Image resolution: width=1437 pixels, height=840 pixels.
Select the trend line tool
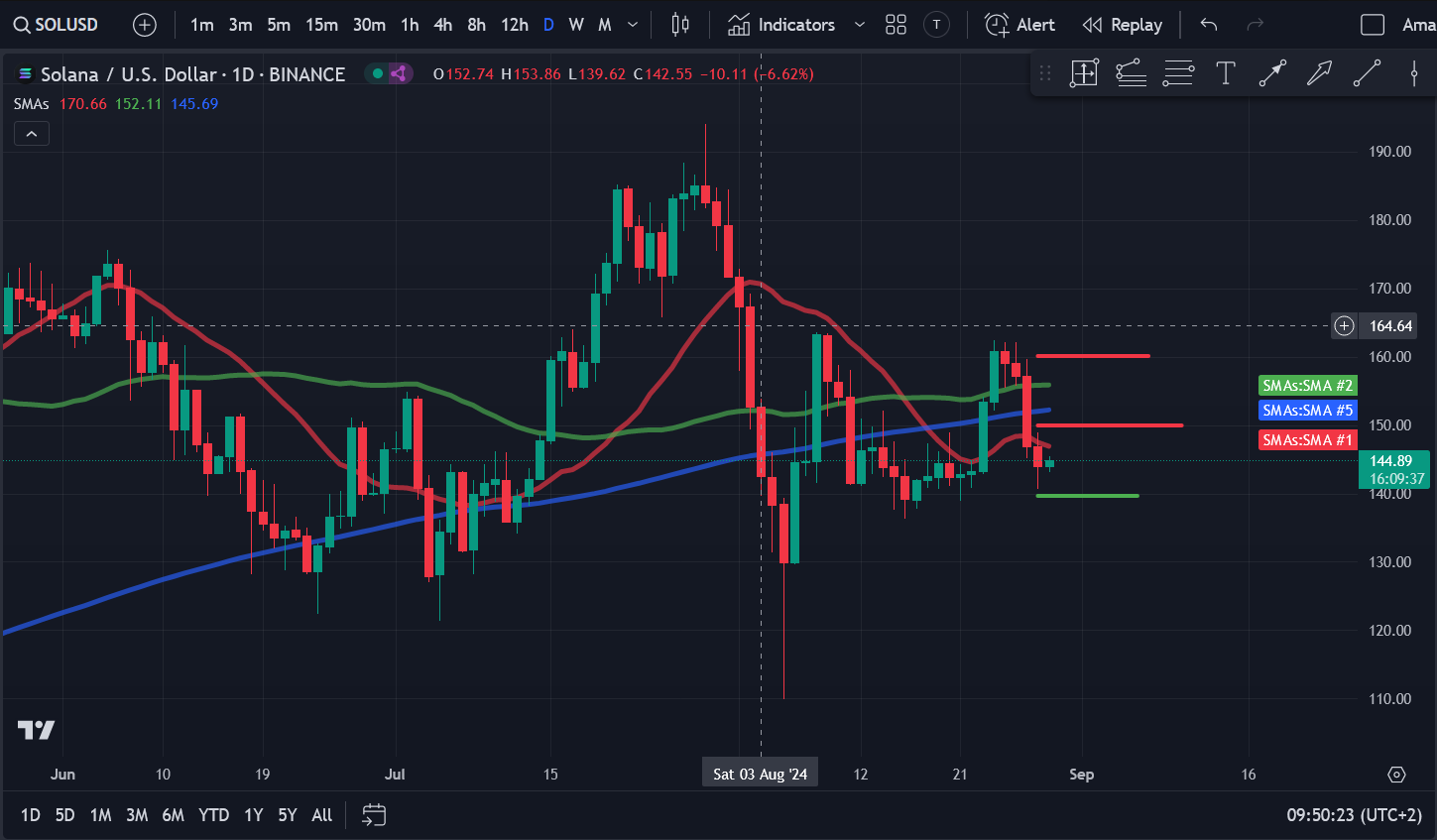pos(1367,72)
